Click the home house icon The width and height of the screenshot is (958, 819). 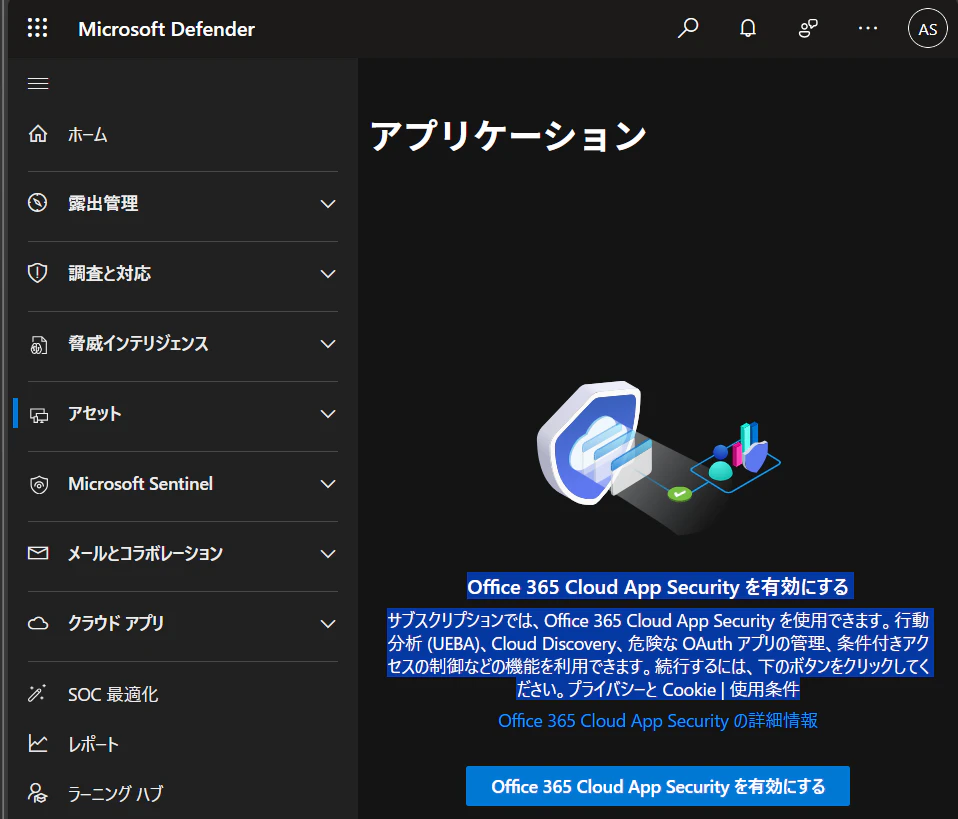pos(38,133)
